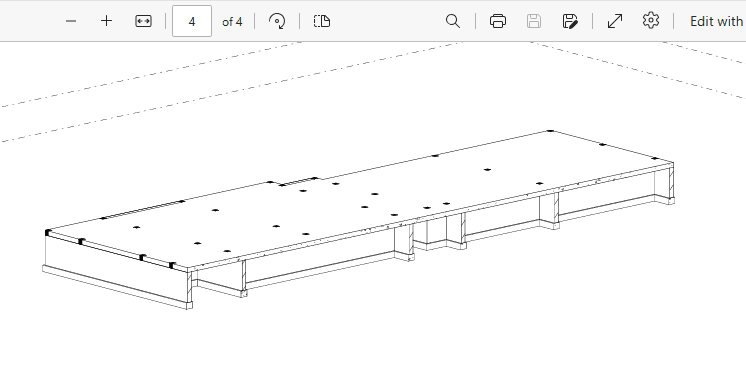Click the 'Edit with' button
This screenshot has width=746, height=374.
pos(716,21)
